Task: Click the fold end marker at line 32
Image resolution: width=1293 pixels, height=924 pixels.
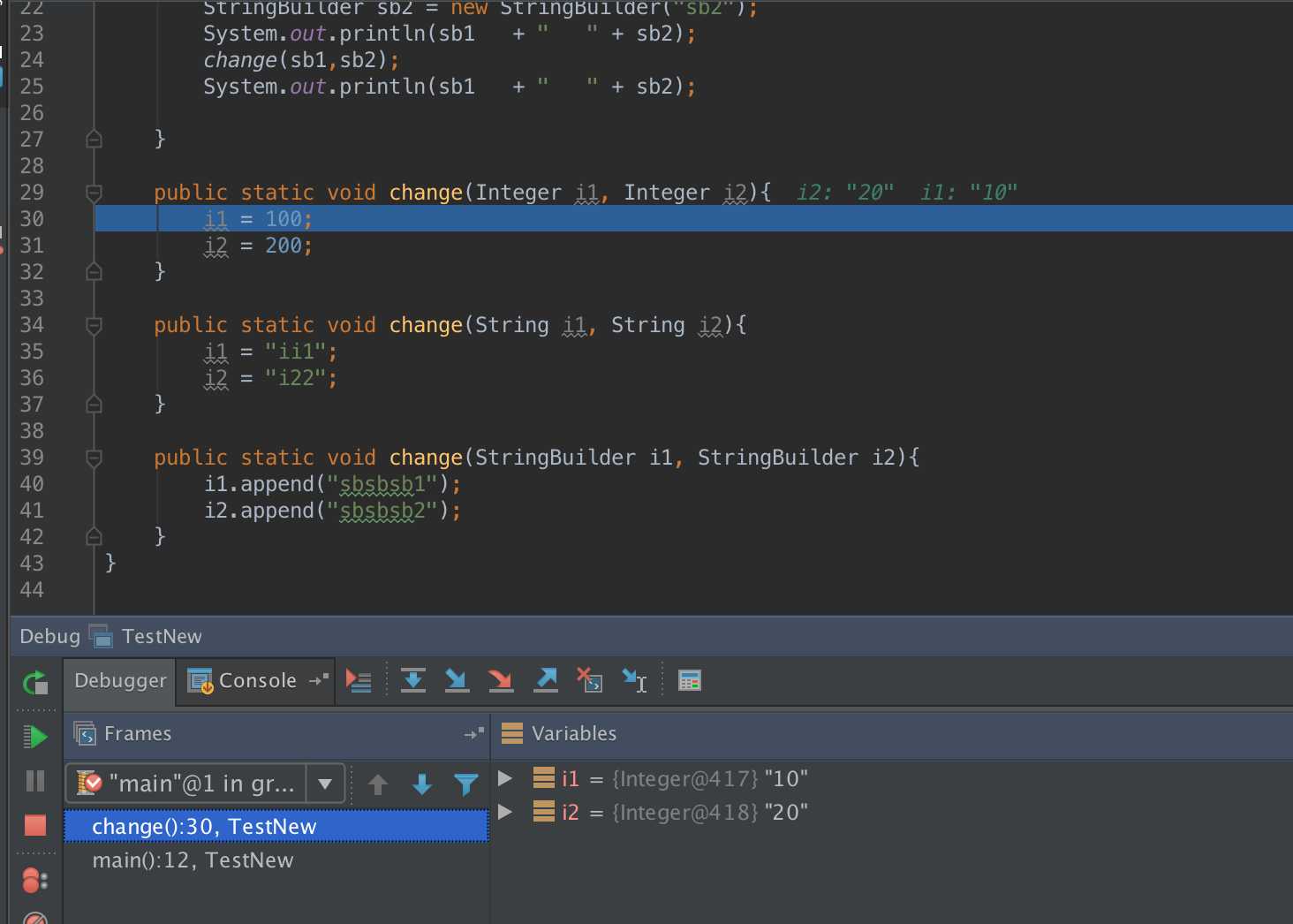Action: pos(94,271)
